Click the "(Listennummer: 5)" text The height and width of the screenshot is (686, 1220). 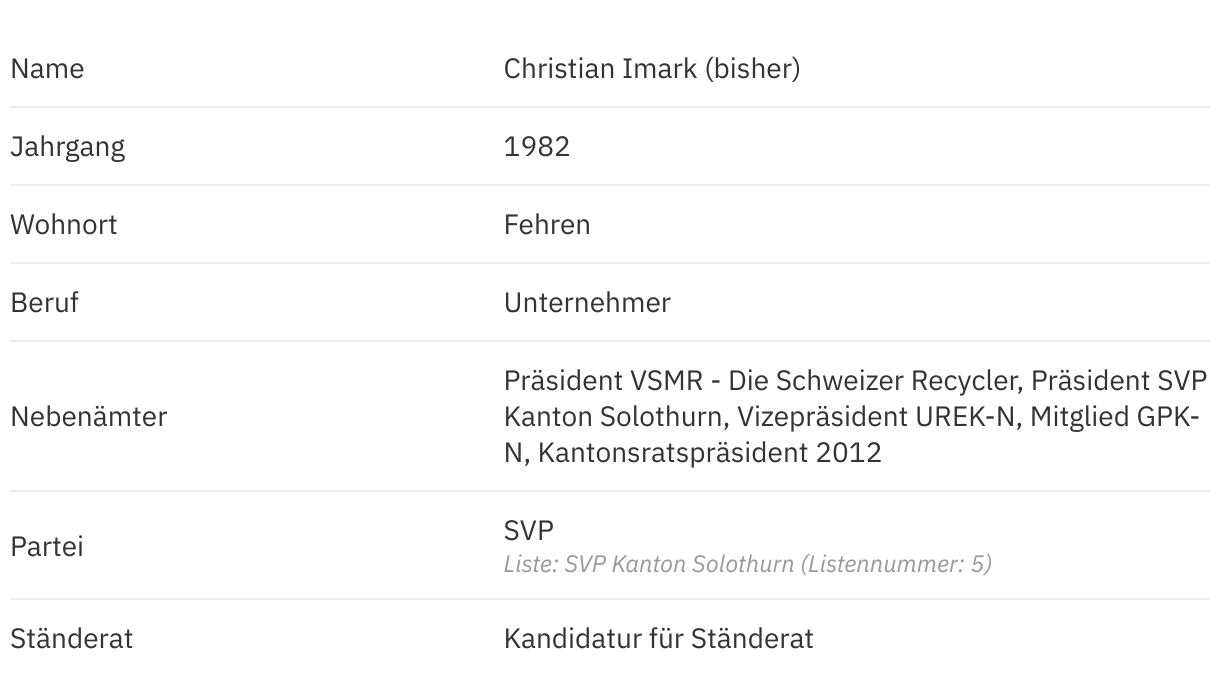896,565
